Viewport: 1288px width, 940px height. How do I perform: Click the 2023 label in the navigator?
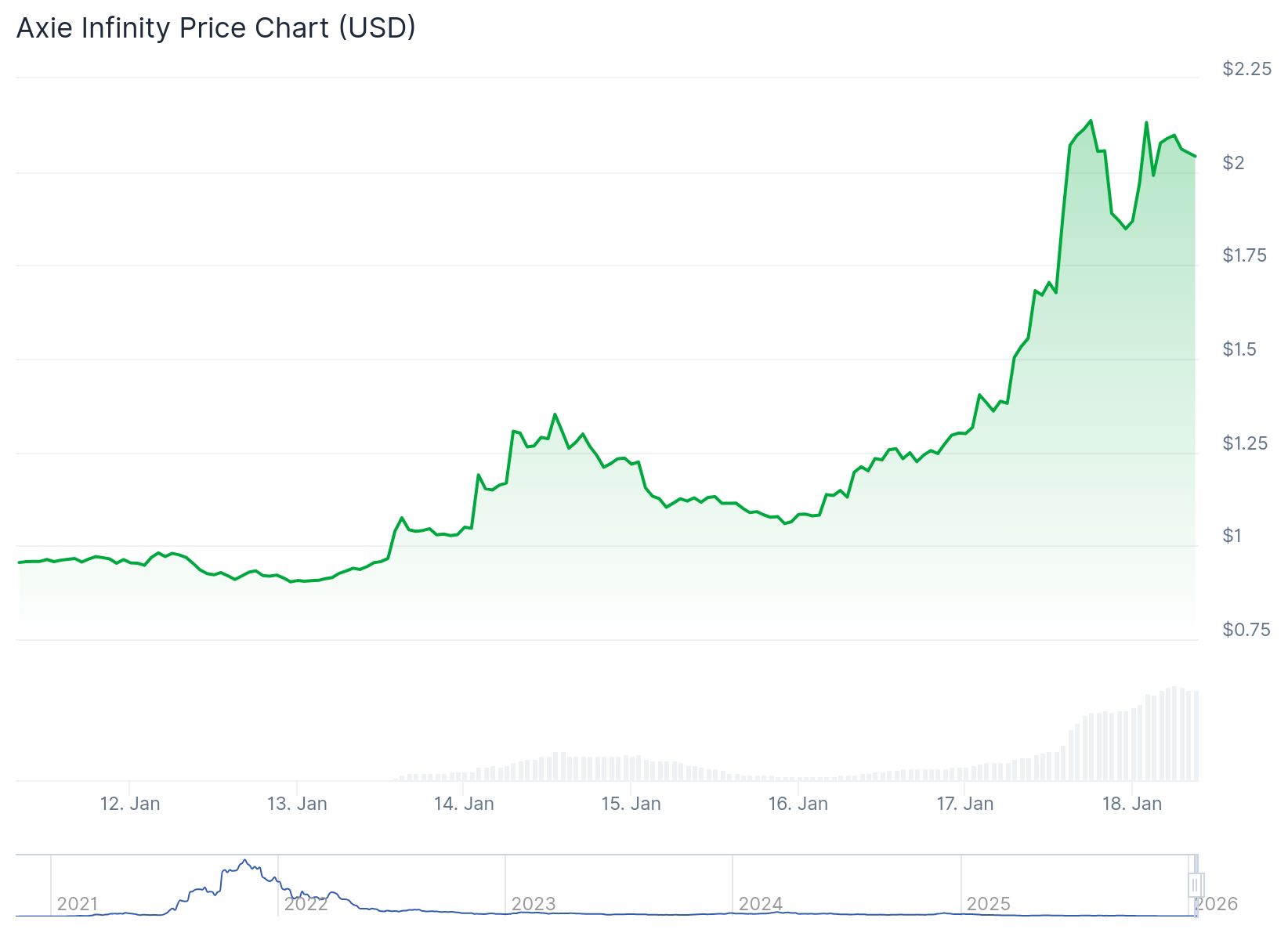click(534, 904)
